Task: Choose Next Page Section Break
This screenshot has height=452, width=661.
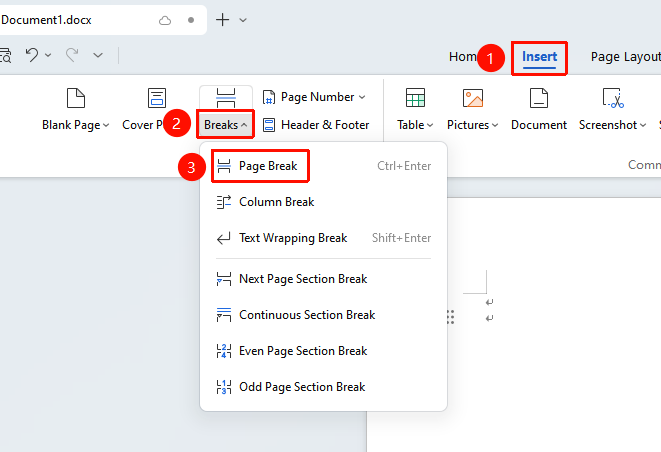Action: coord(323,279)
